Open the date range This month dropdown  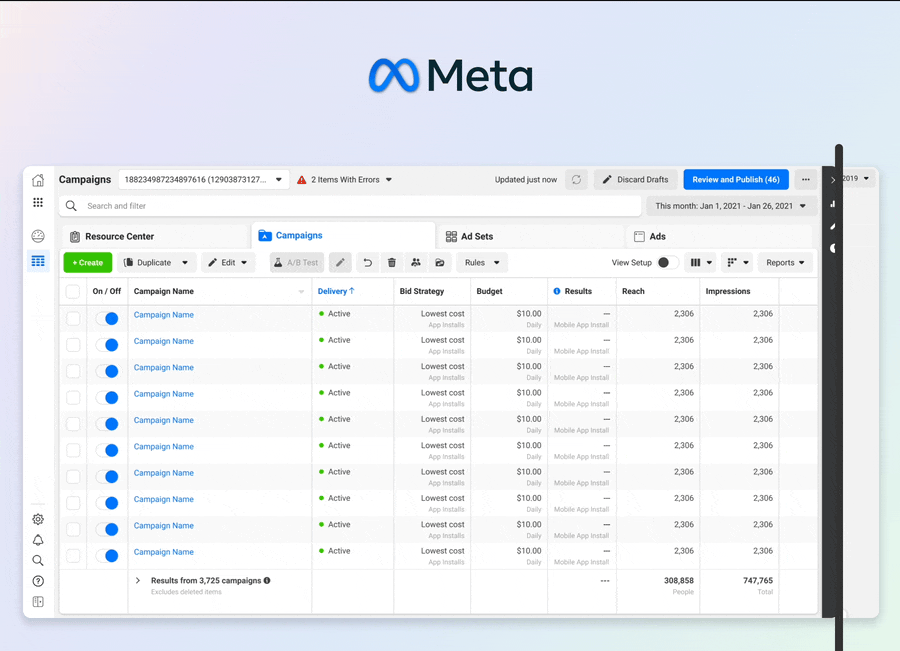731,206
